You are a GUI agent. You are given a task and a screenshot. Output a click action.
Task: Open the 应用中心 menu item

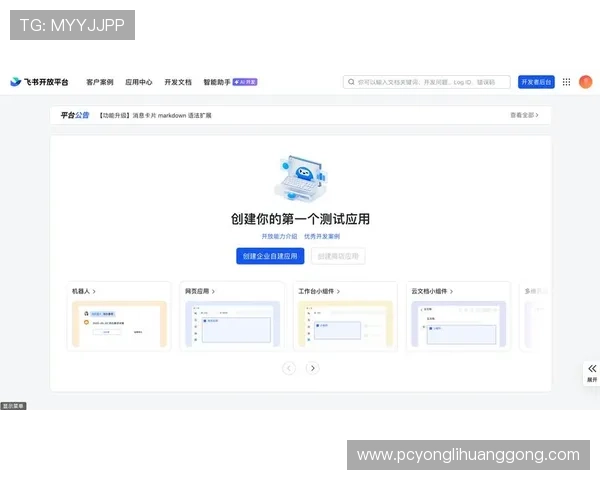pyautogui.click(x=139, y=82)
